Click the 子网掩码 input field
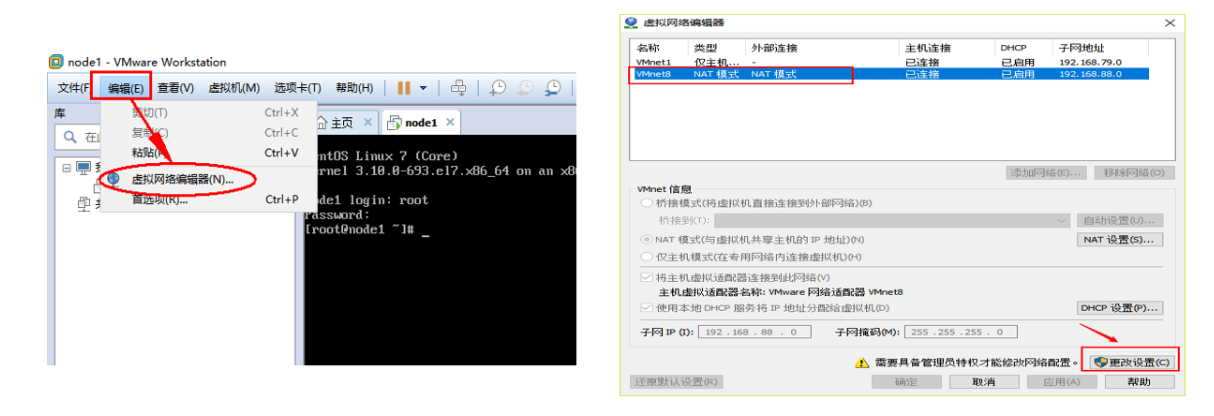Image resolution: width=1214 pixels, height=416 pixels. [x=962, y=332]
